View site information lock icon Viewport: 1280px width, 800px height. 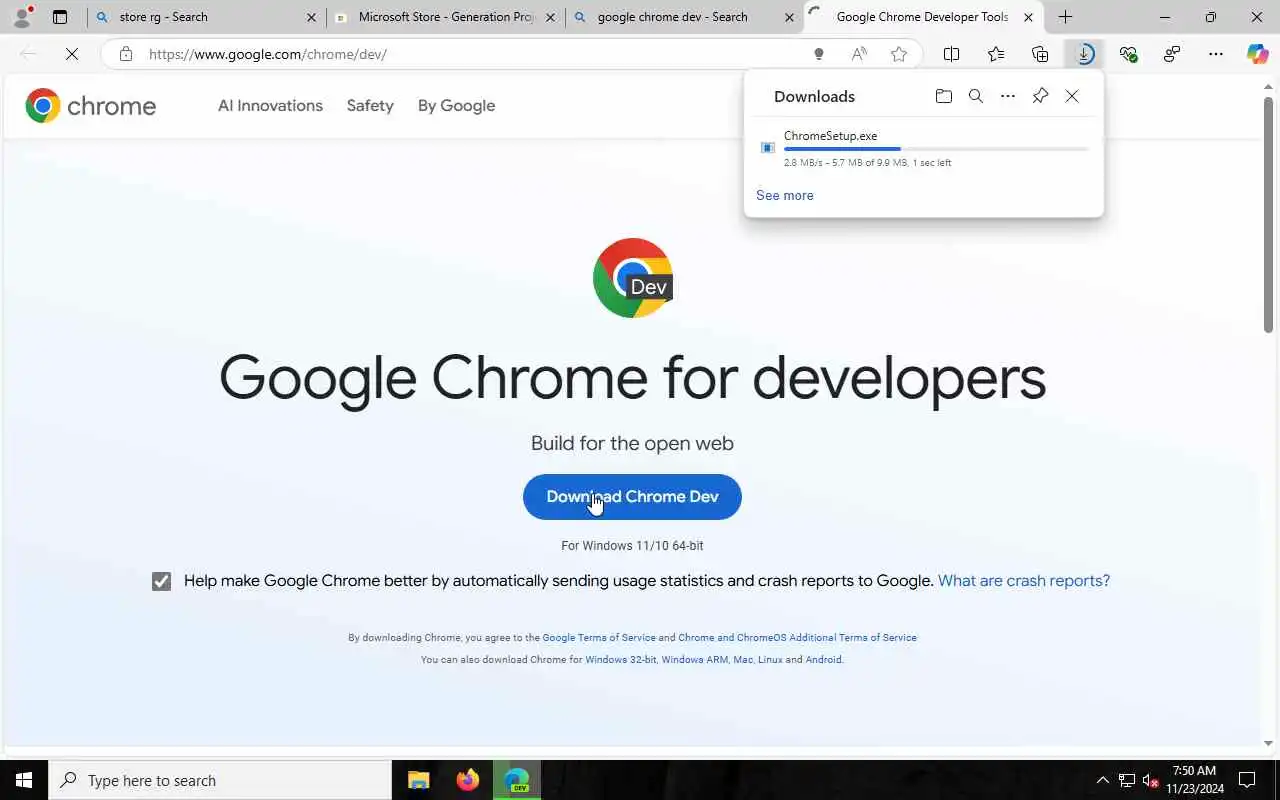pyautogui.click(x=126, y=54)
